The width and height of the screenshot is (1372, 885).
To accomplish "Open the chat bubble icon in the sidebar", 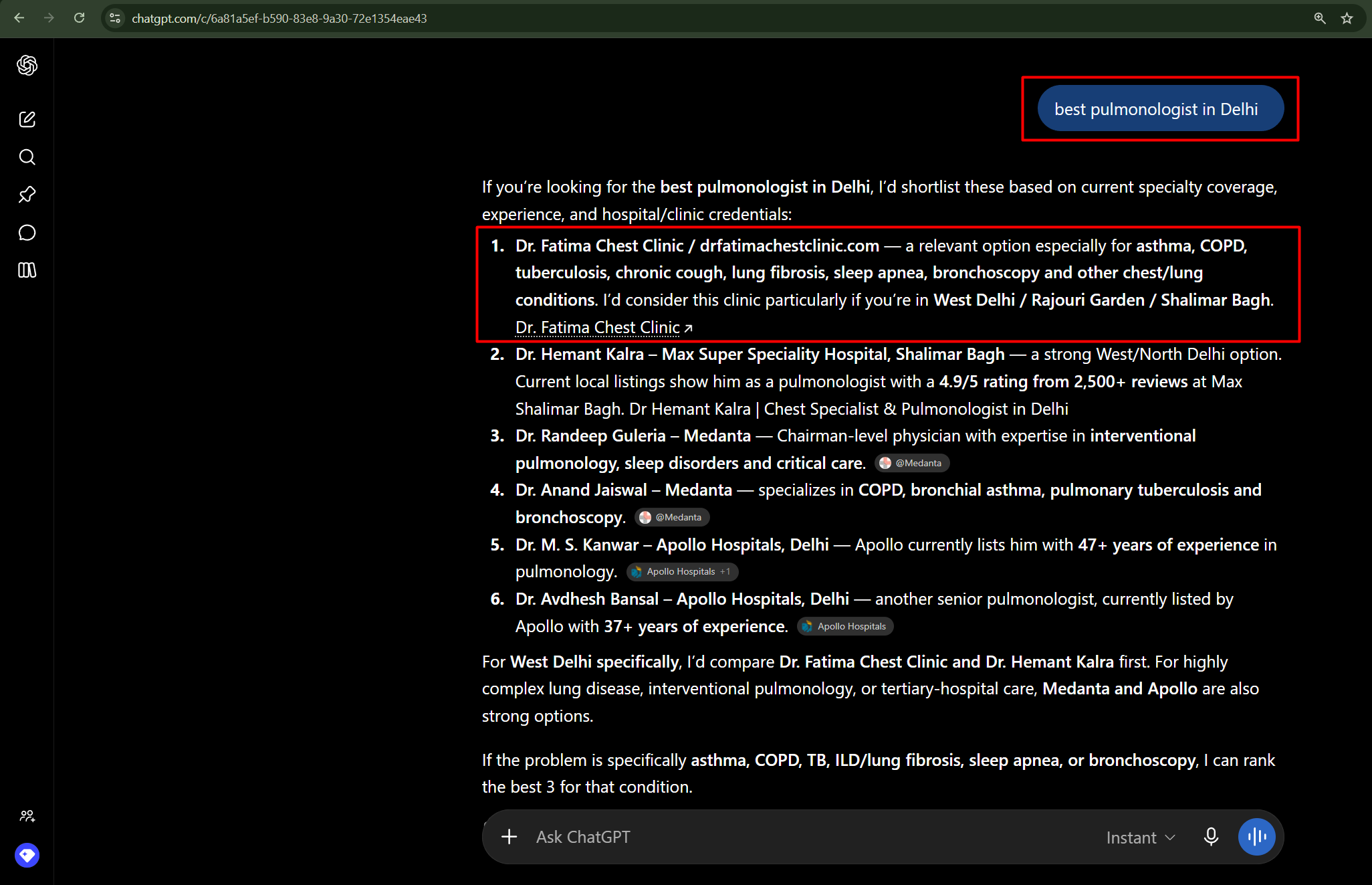I will coord(27,232).
